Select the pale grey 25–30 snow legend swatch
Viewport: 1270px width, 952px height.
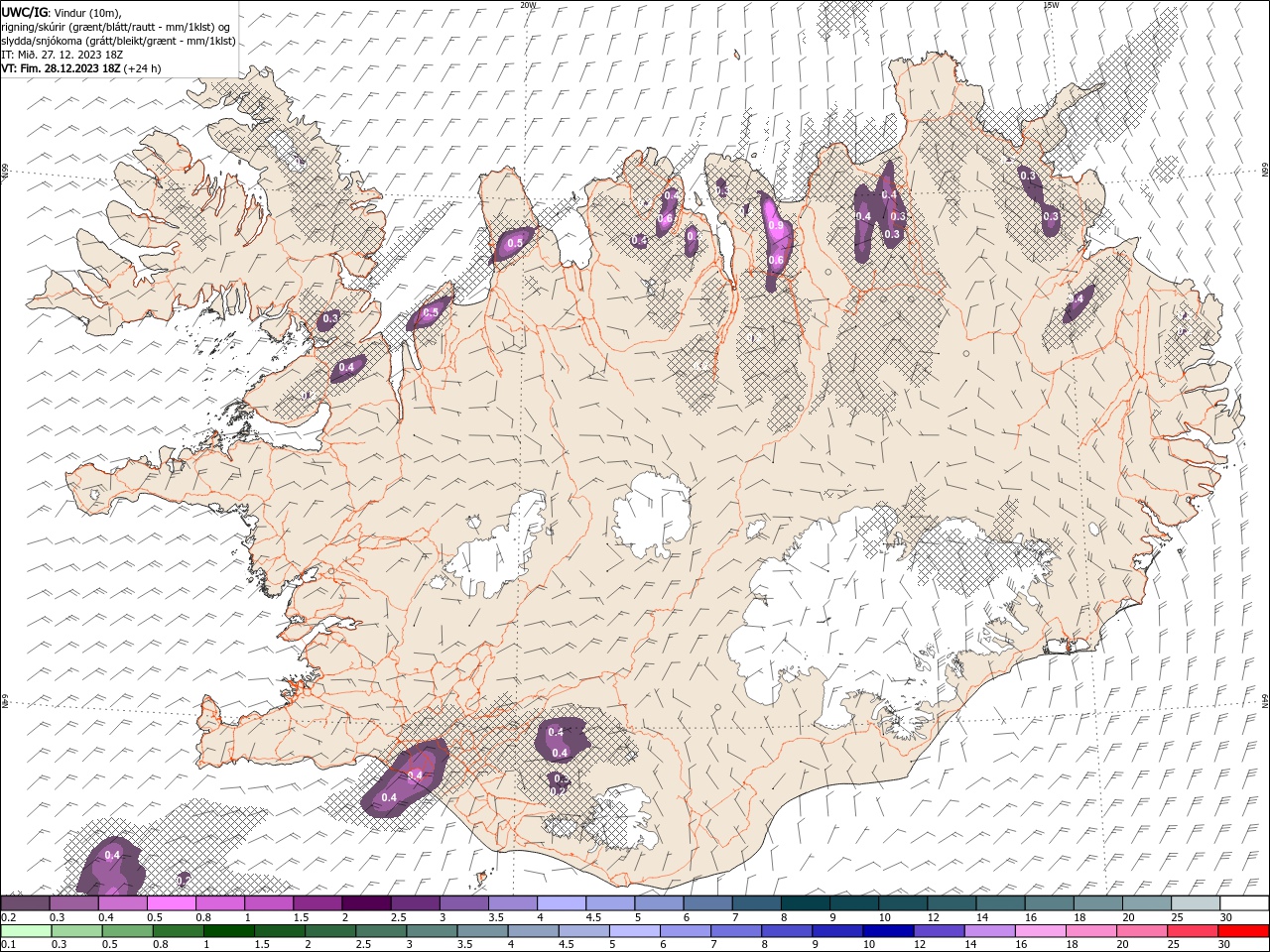[1195, 903]
